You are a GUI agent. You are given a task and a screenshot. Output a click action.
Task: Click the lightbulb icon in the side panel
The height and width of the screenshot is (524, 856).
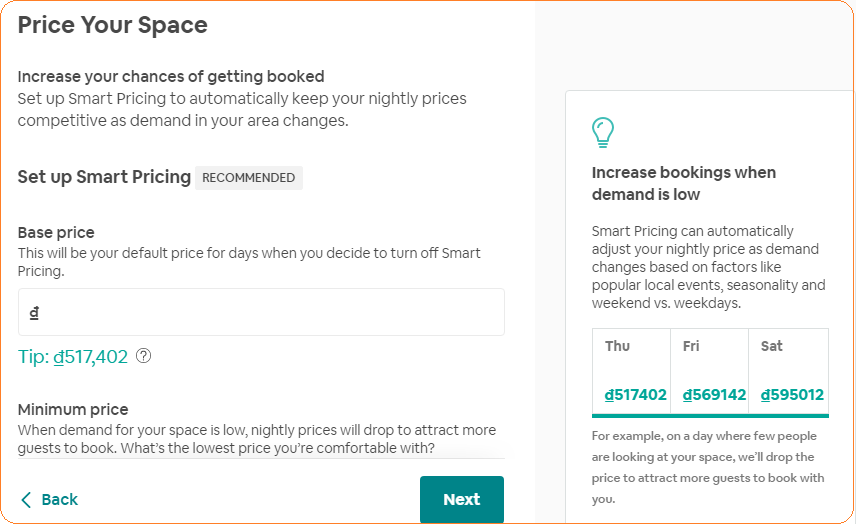[603, 132]
